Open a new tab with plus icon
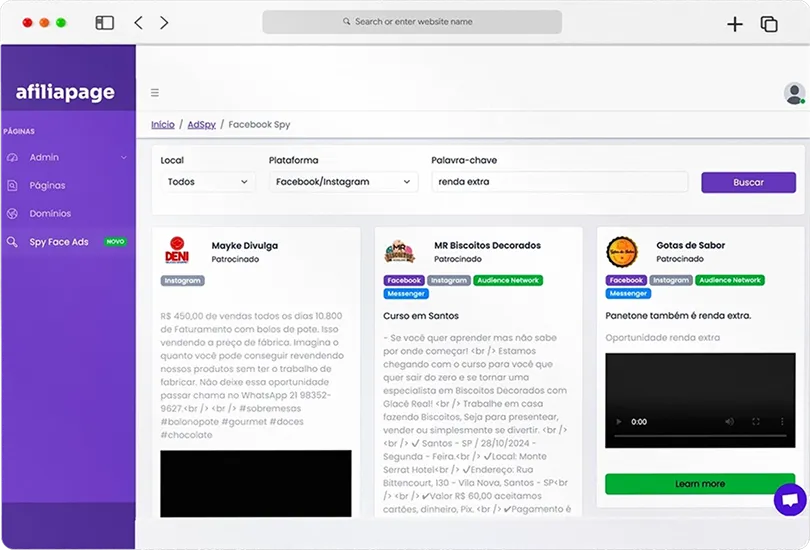The image size is (810, 550). click(734, 24)
